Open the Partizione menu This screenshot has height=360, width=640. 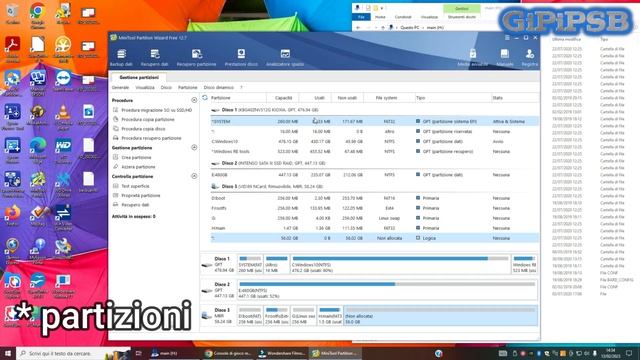pyautogui.click(x=187, y=88)
